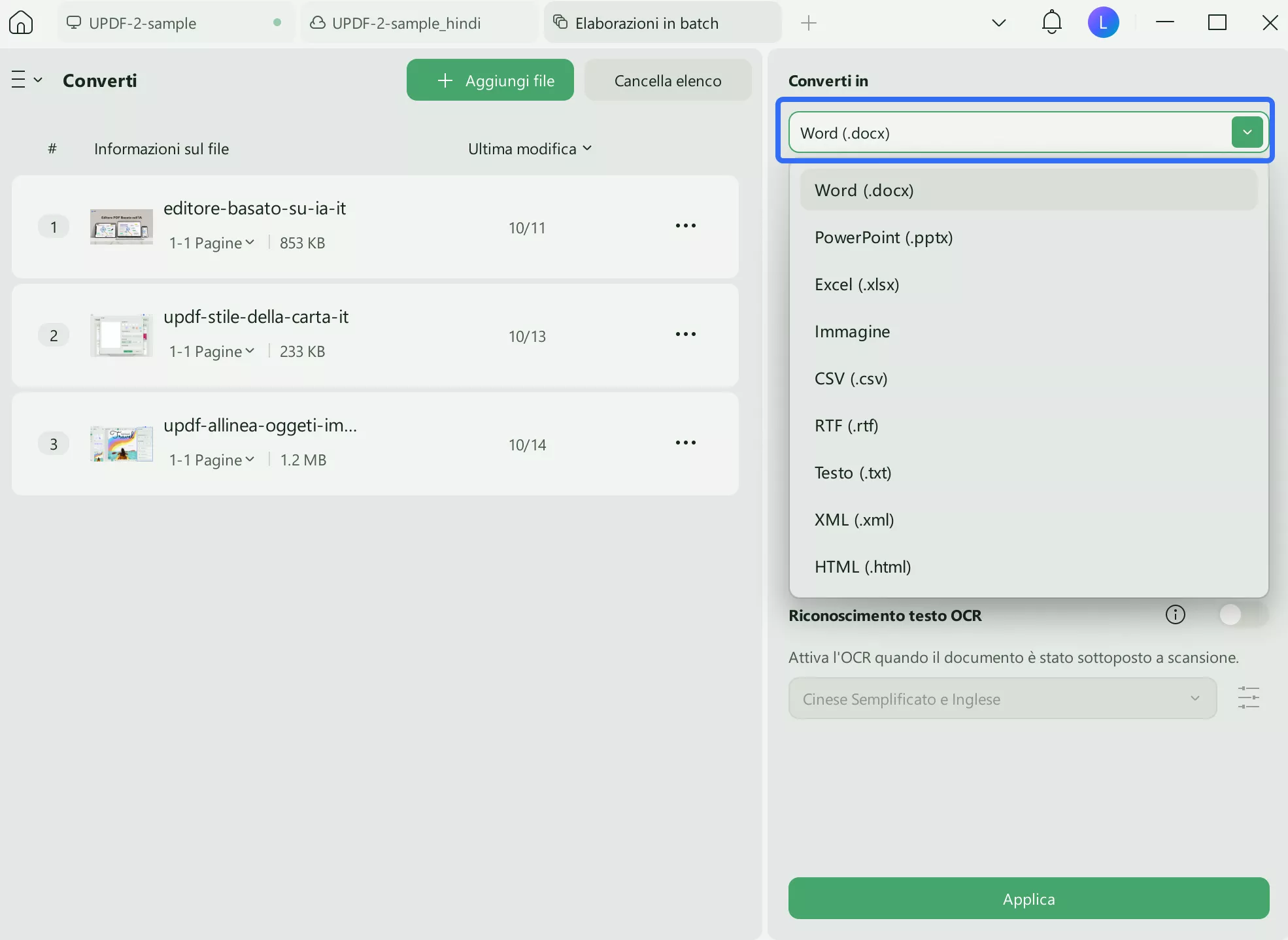The image size is (1288, 940).
Task: Open more options for updf-stile-della-carta-it
Action: coord(685,335)
